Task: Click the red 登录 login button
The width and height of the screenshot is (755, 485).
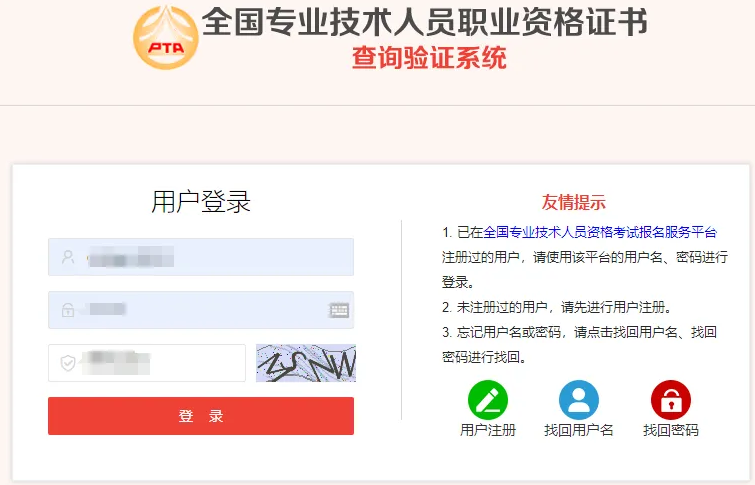Action: [x=201, y=416]
